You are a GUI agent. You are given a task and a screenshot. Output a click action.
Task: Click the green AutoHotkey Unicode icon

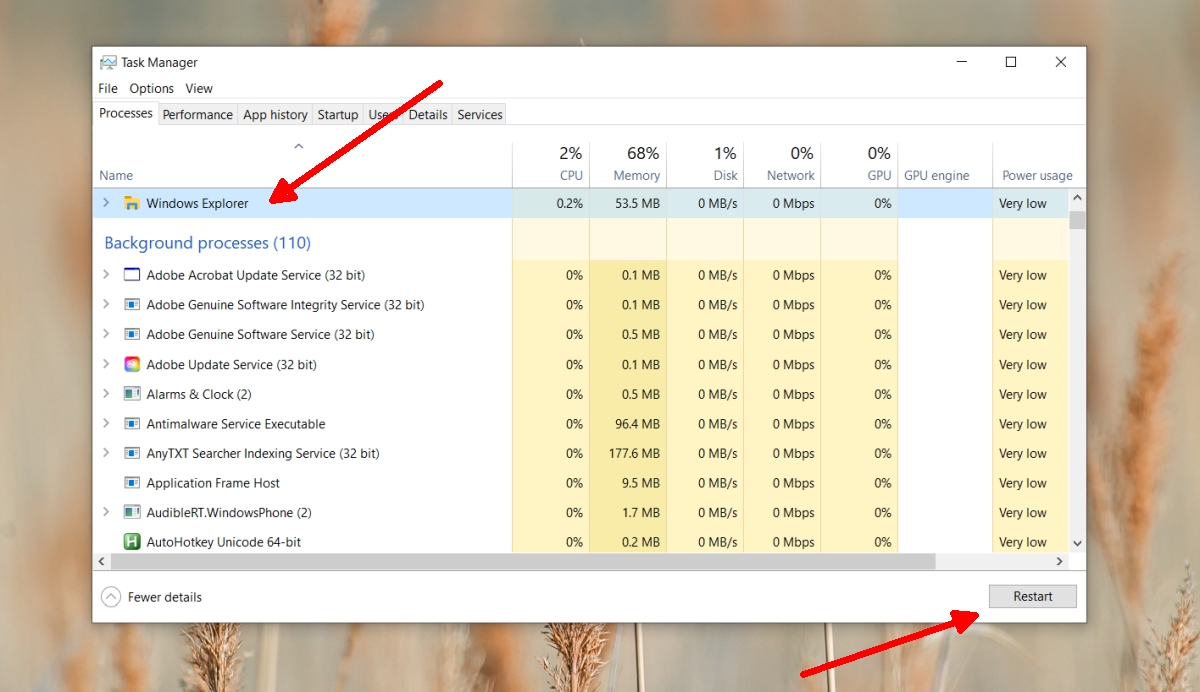[x=131, y=542]
